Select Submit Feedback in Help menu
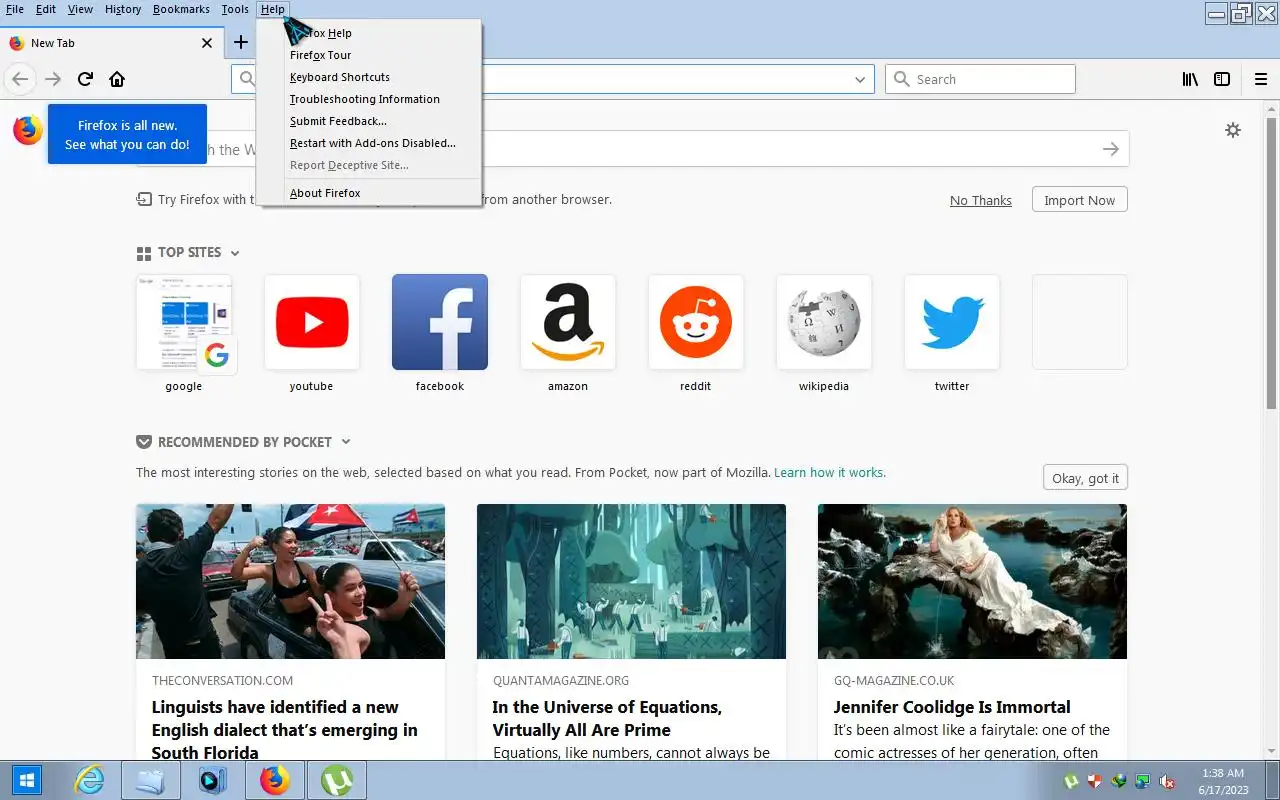Viewport: 1280px width, 800px height. coord(370,121)
